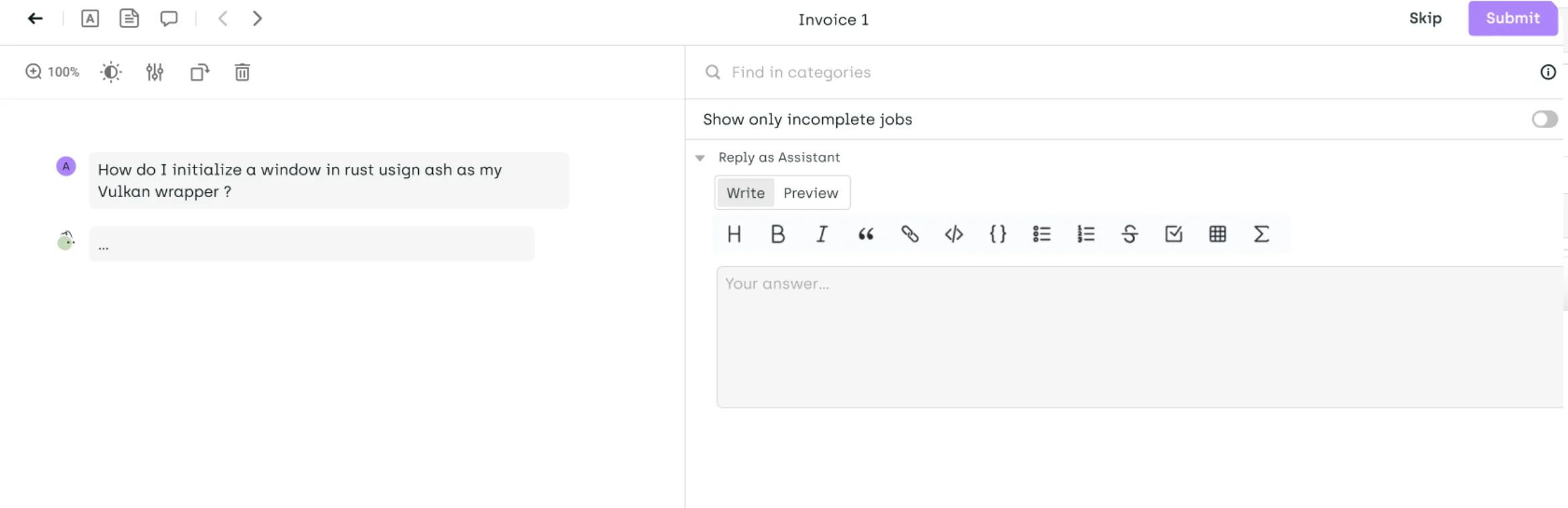1568x508 pixels.
Task: Open the comments speech bubble icon
Action: (169, 19)
